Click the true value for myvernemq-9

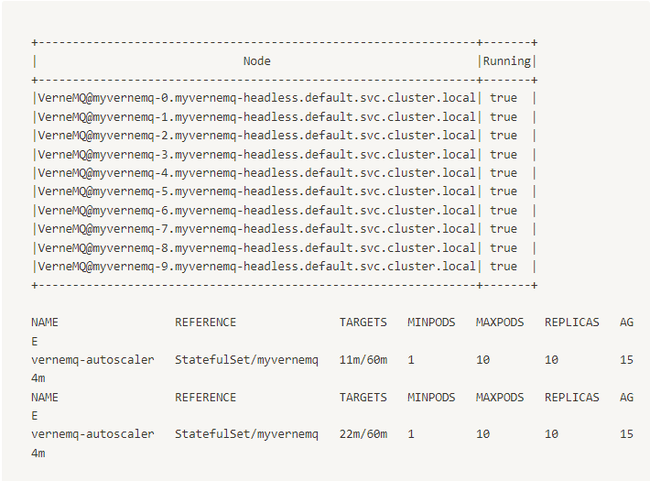[x=503, y=266]
